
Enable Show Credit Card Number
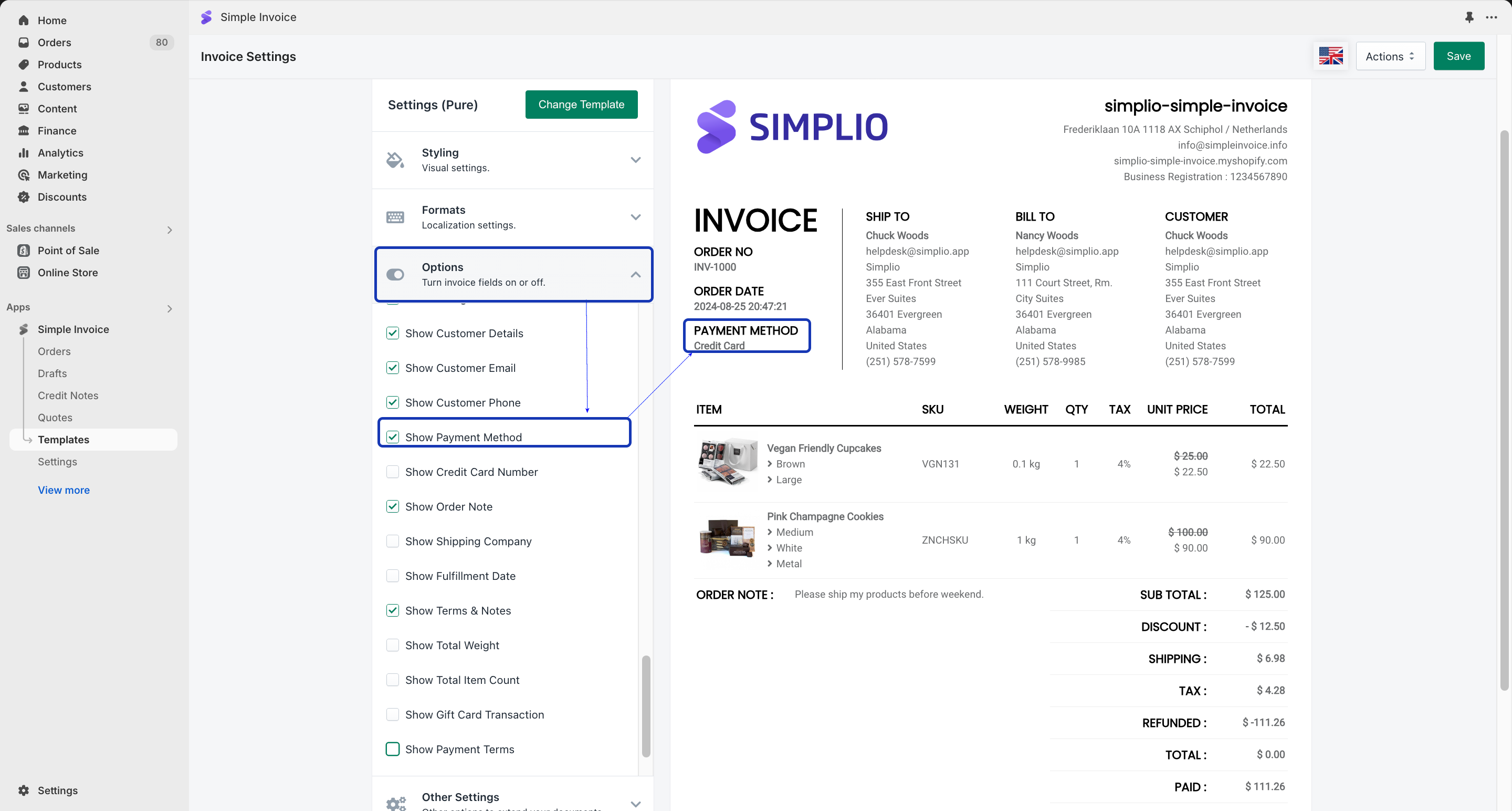pos(393,472)
